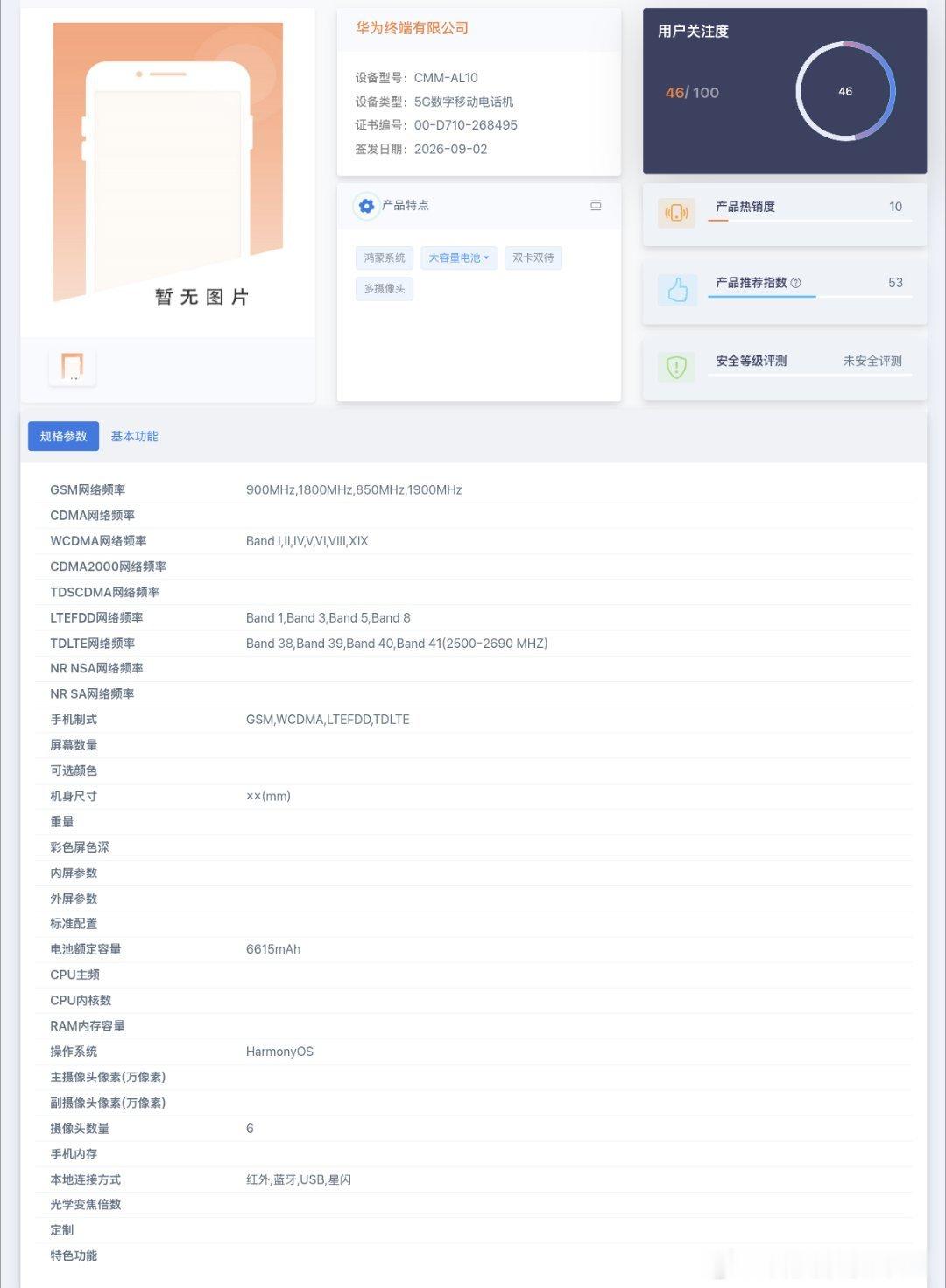Click the 未安全评测 status text
Screen dimensions: 946x1288
(x=872, y=361)
